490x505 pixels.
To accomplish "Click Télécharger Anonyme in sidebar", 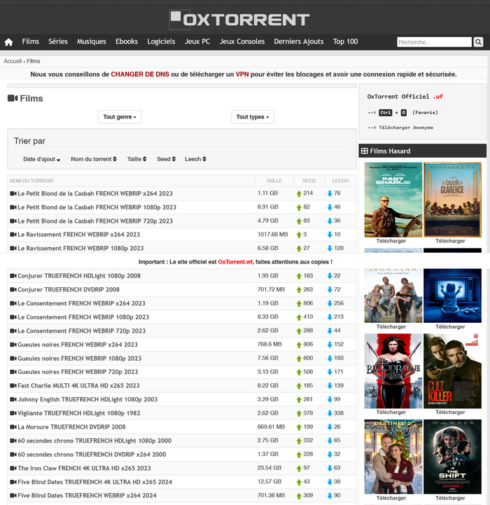I will pyautogui.click(x=406, y=127).
